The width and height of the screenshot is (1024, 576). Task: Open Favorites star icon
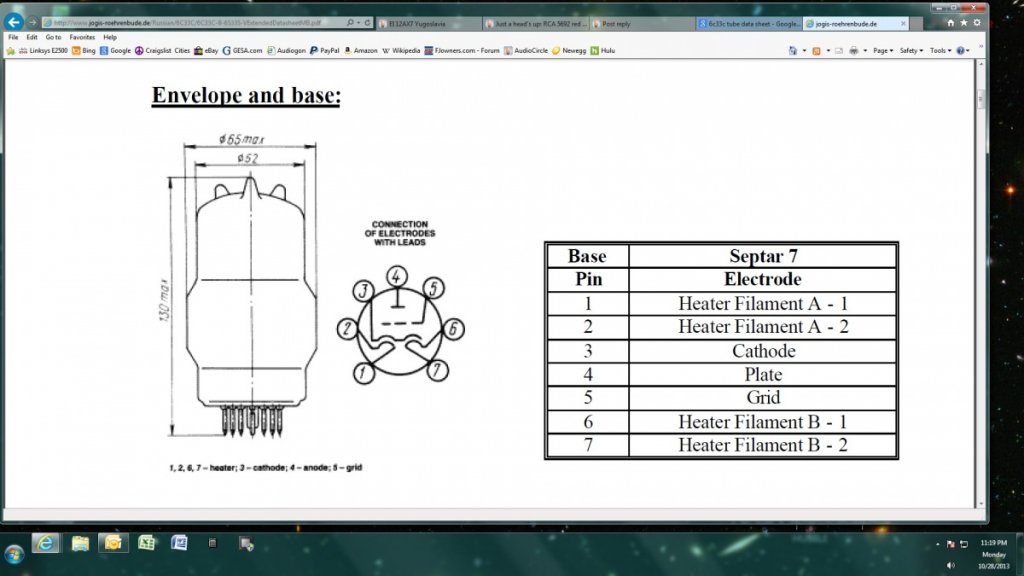[x=964, y=22]
